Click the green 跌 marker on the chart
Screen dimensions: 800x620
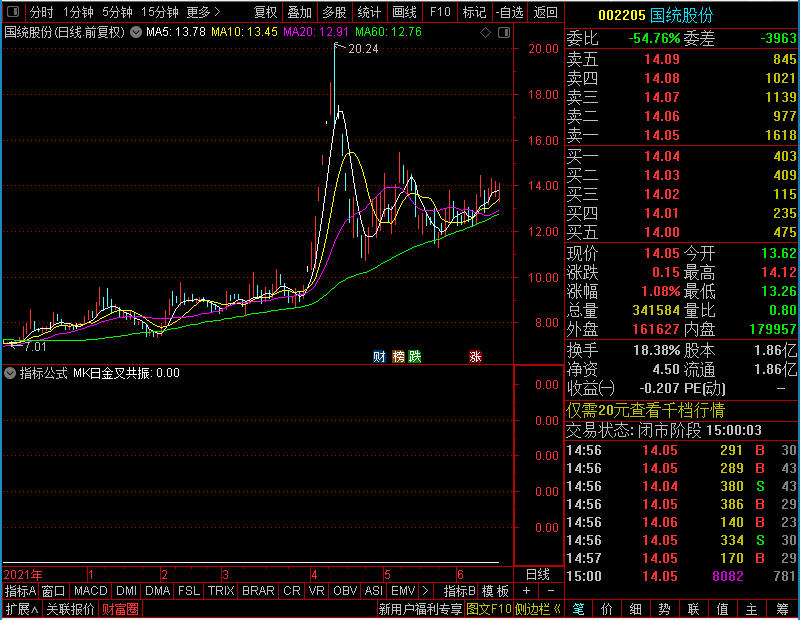pyautogui.click(x=415, y=356)
